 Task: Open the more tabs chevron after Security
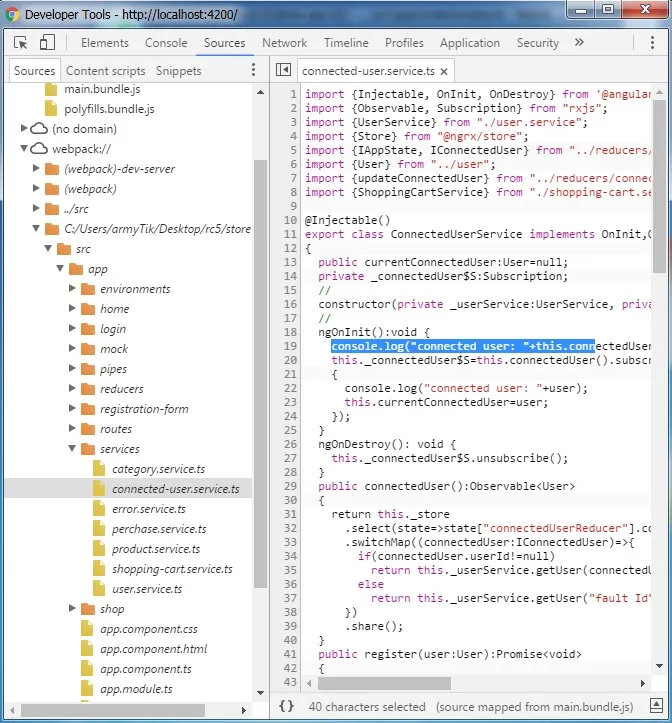click(579, 42)
